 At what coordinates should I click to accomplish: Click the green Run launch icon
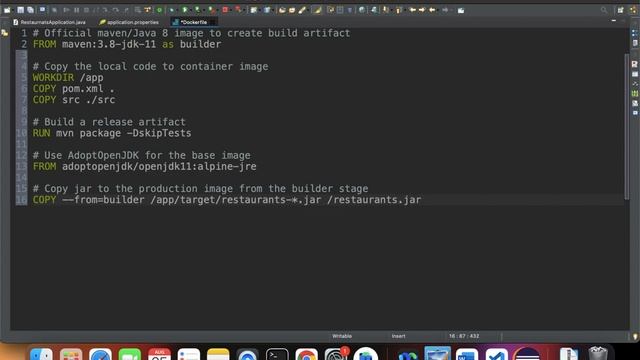click(185, 10)
